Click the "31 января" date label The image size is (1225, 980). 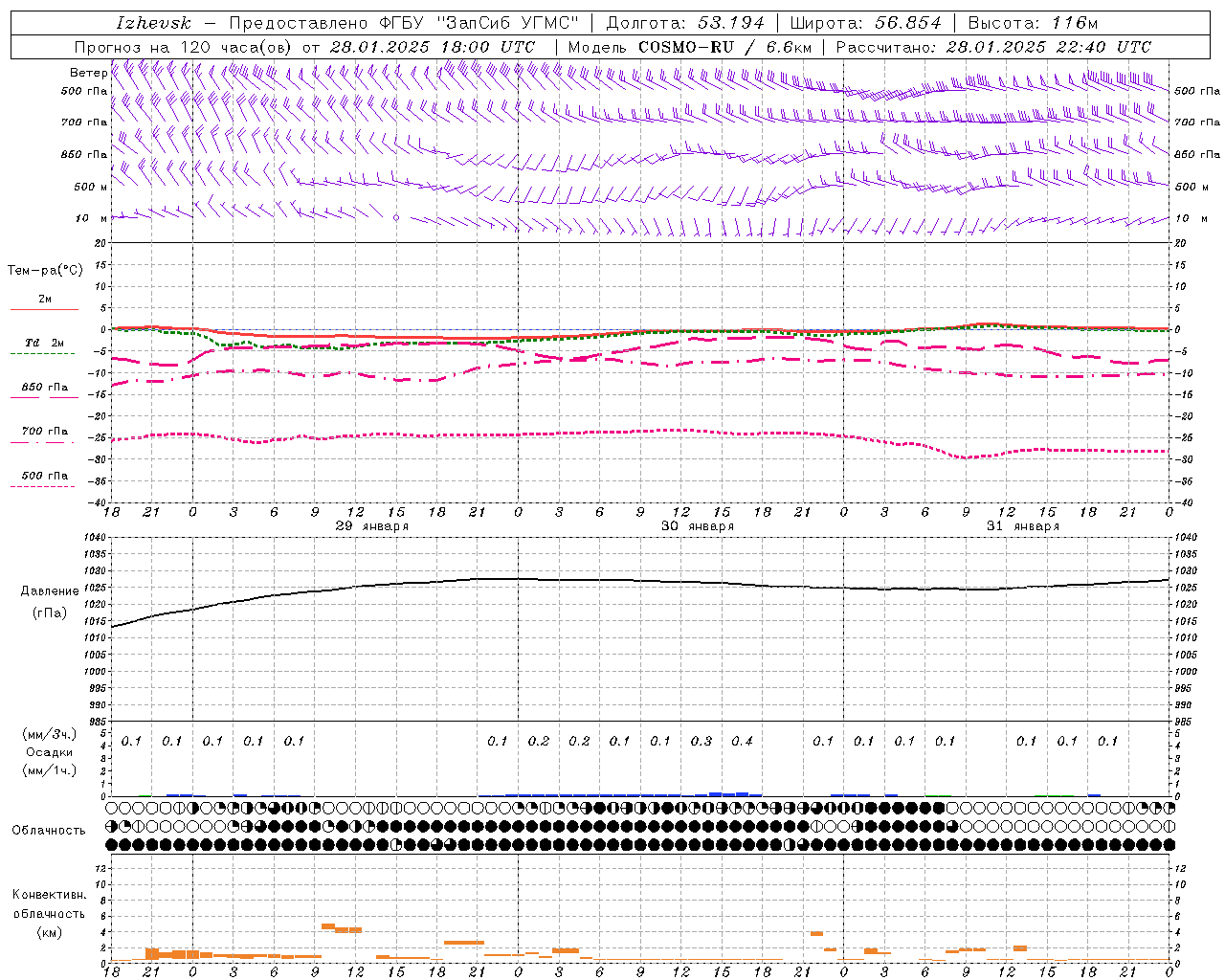pos(1023,526)
